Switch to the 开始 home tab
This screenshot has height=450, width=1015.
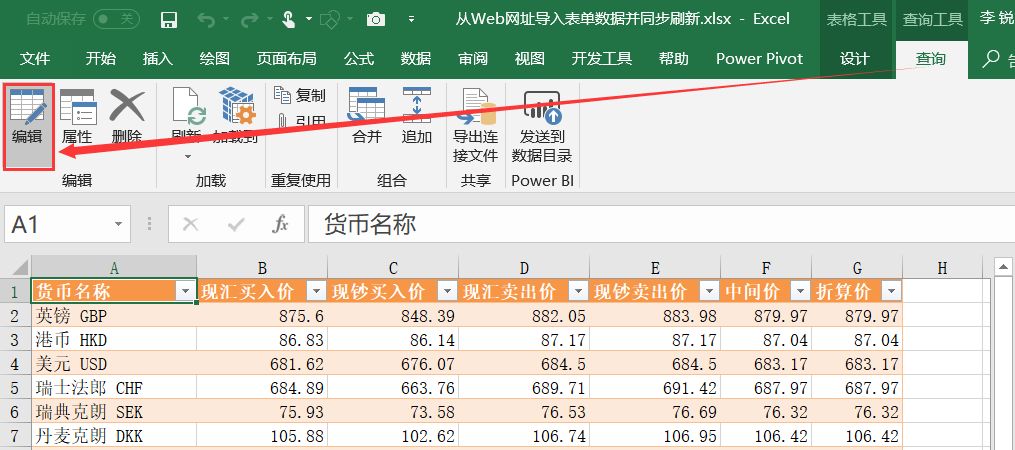tap(100, 59)
